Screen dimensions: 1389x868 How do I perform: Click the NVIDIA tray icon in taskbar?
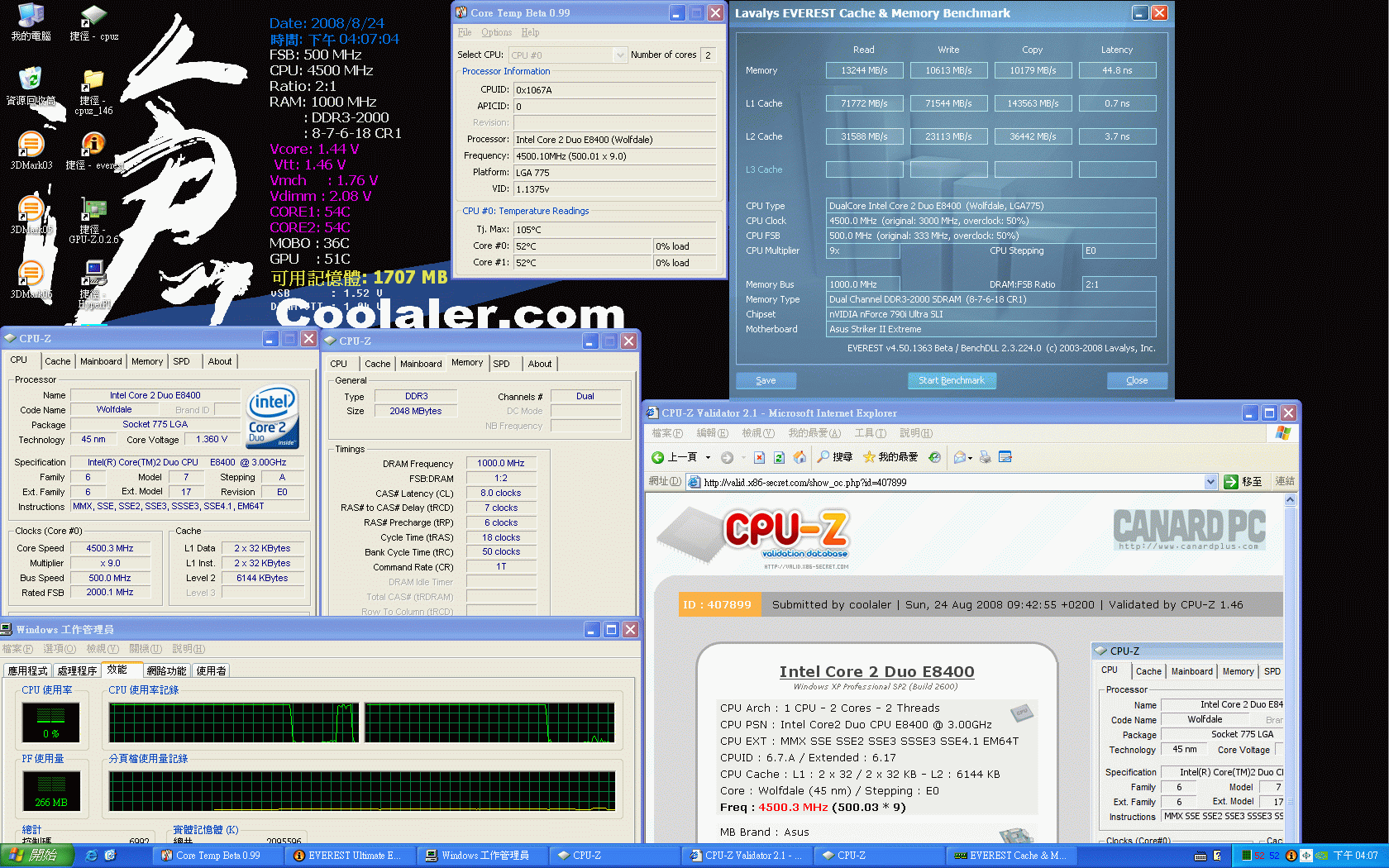pos(1321,856)
